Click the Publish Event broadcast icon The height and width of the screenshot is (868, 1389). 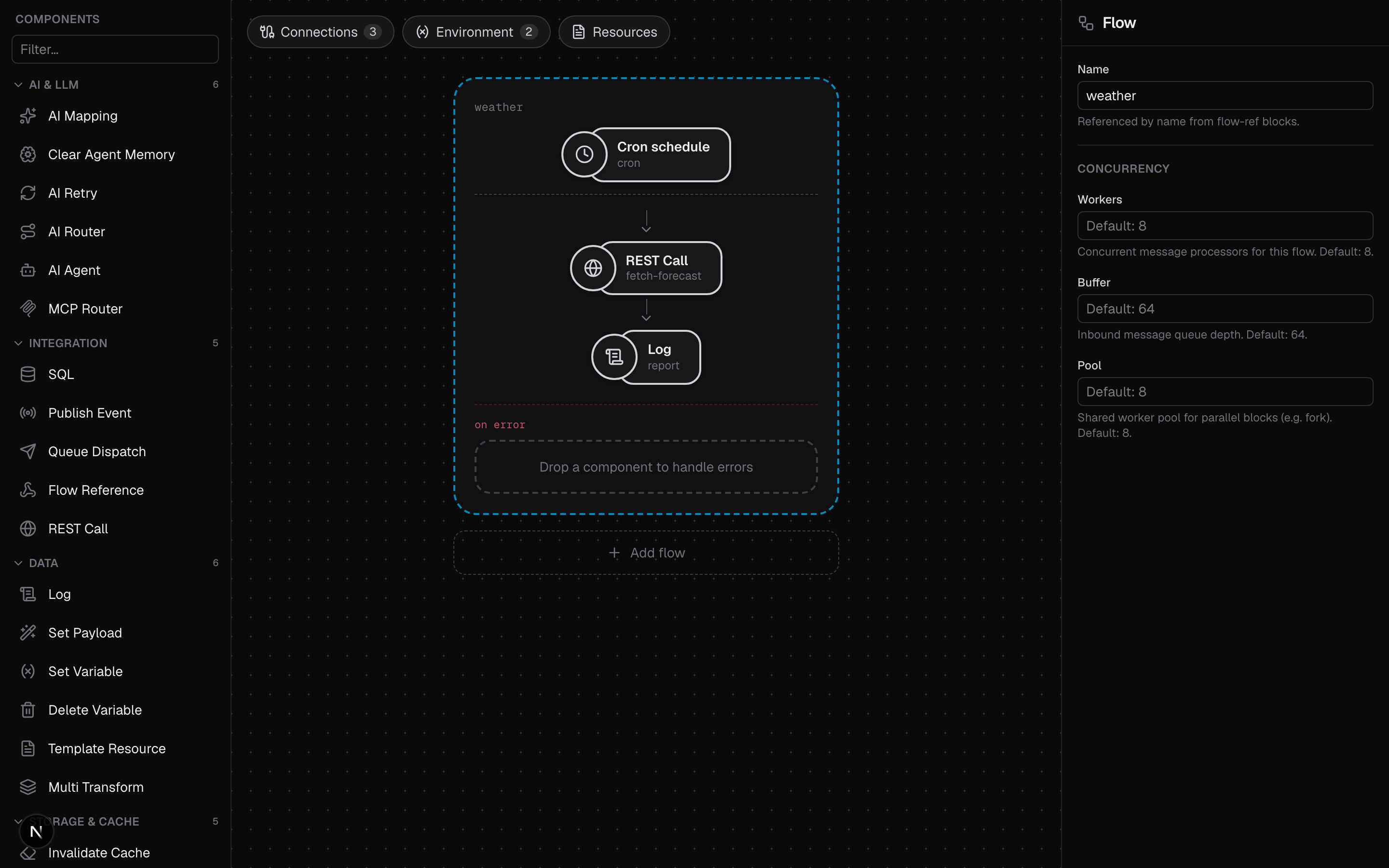click(27, 413)
